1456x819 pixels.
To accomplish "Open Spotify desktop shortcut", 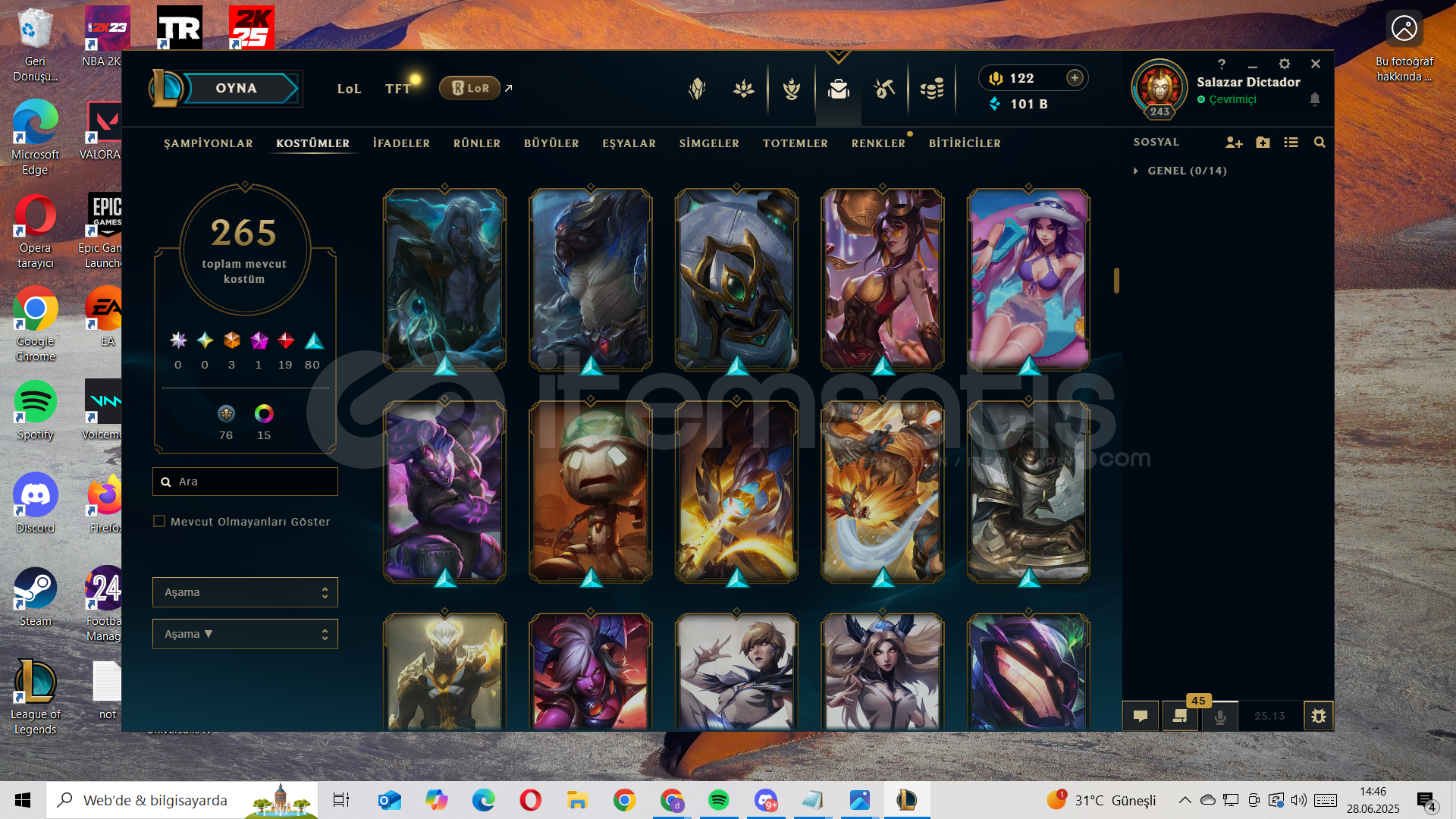I will coord(35,410).
